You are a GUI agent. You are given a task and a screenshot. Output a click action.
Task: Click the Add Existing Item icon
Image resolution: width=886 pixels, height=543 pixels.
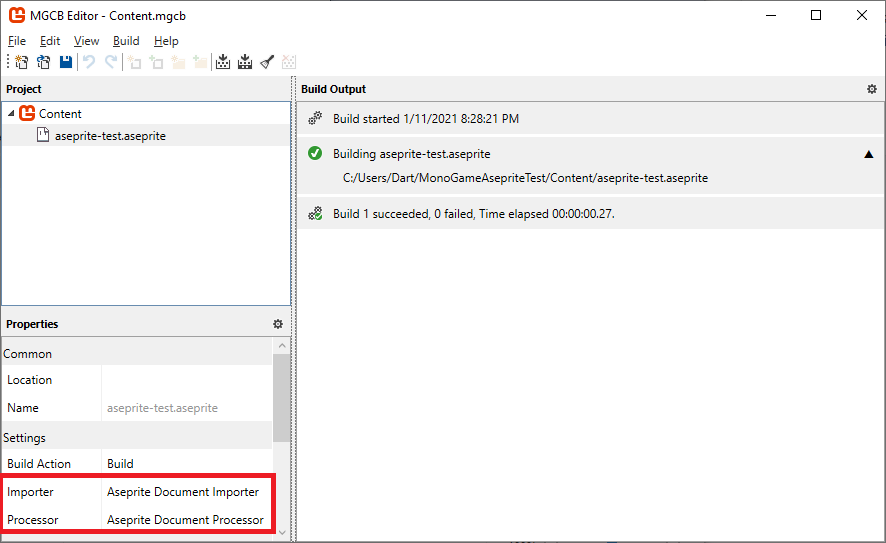tap(156, 62)
